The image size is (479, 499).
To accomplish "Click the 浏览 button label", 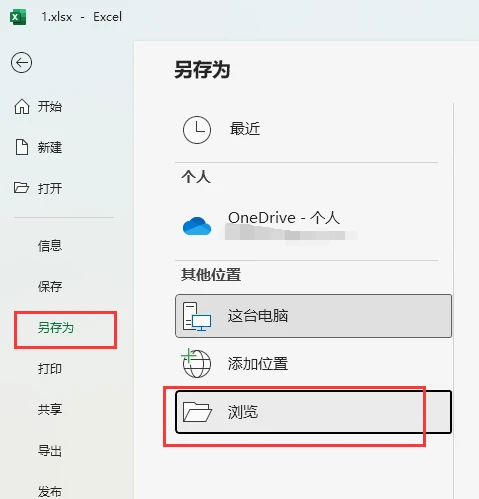I will click(243, 412).
